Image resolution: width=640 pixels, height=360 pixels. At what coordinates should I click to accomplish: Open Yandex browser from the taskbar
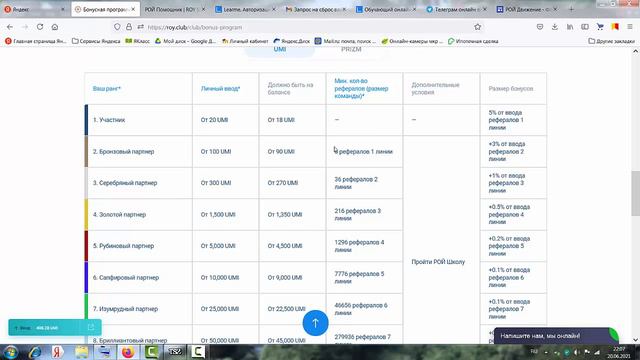58,352
